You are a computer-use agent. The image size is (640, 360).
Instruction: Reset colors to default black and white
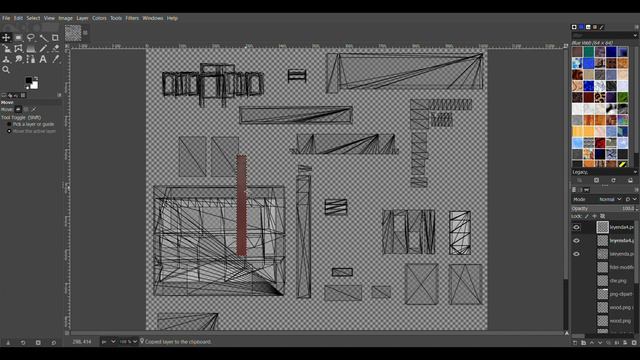27,88
